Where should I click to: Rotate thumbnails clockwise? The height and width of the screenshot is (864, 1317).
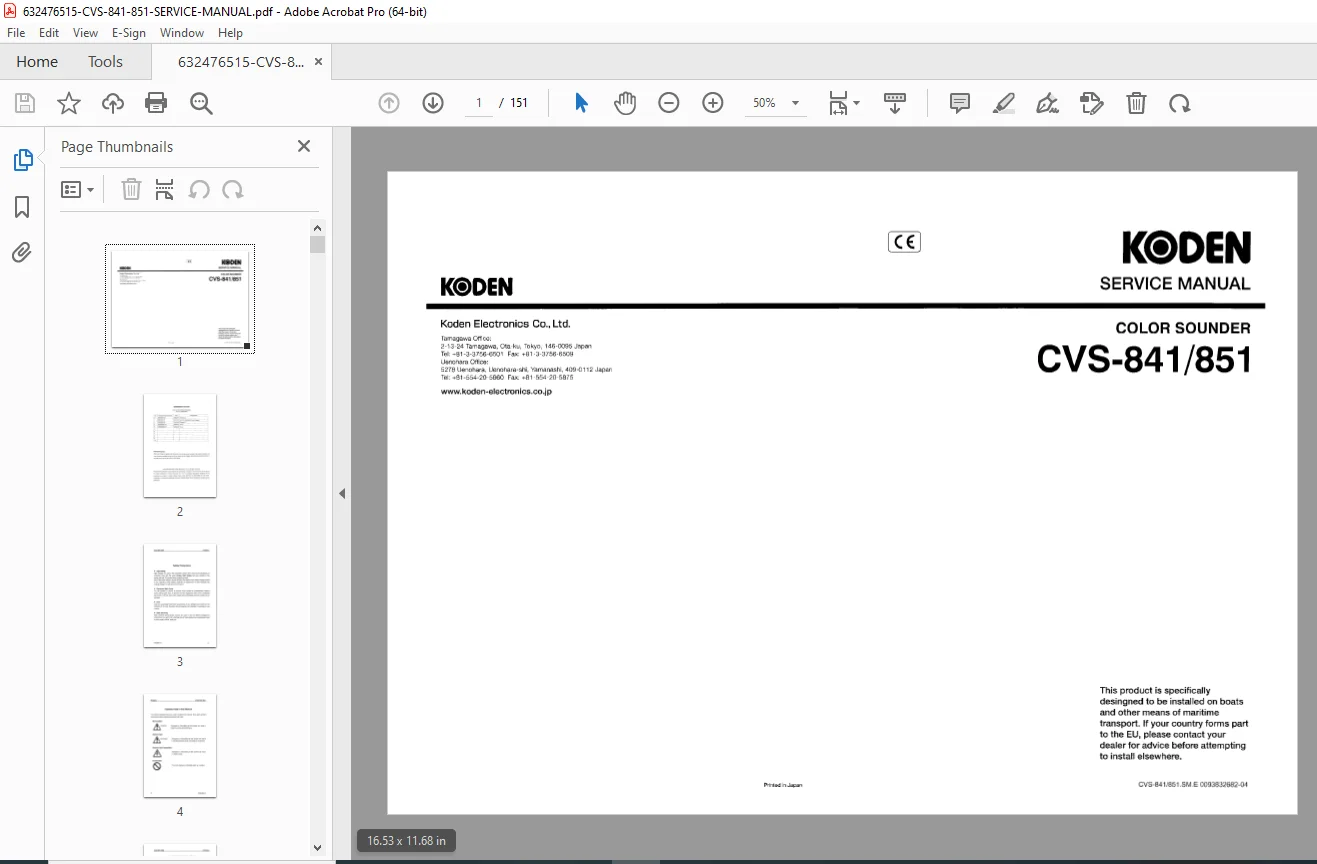[233, 189]
